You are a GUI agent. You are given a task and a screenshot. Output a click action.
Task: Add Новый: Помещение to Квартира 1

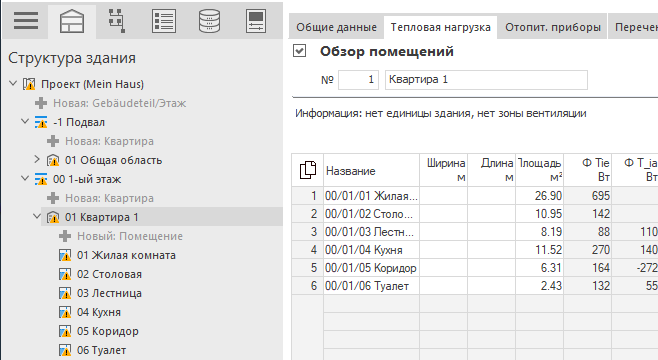pyautogui.click(x=130, y=236)
